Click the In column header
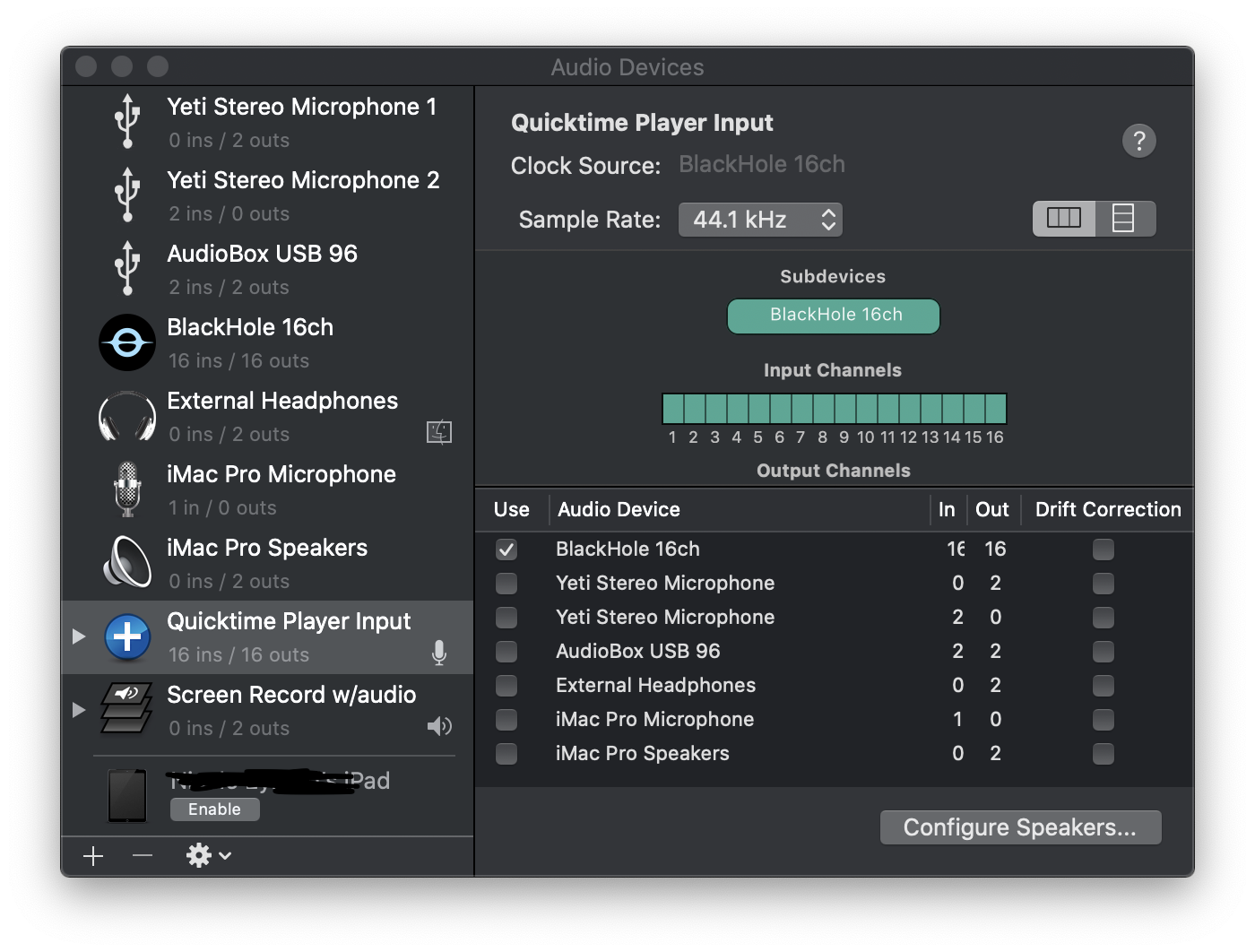Screen dimensions: 1255x952 click(x=947, y=509)
